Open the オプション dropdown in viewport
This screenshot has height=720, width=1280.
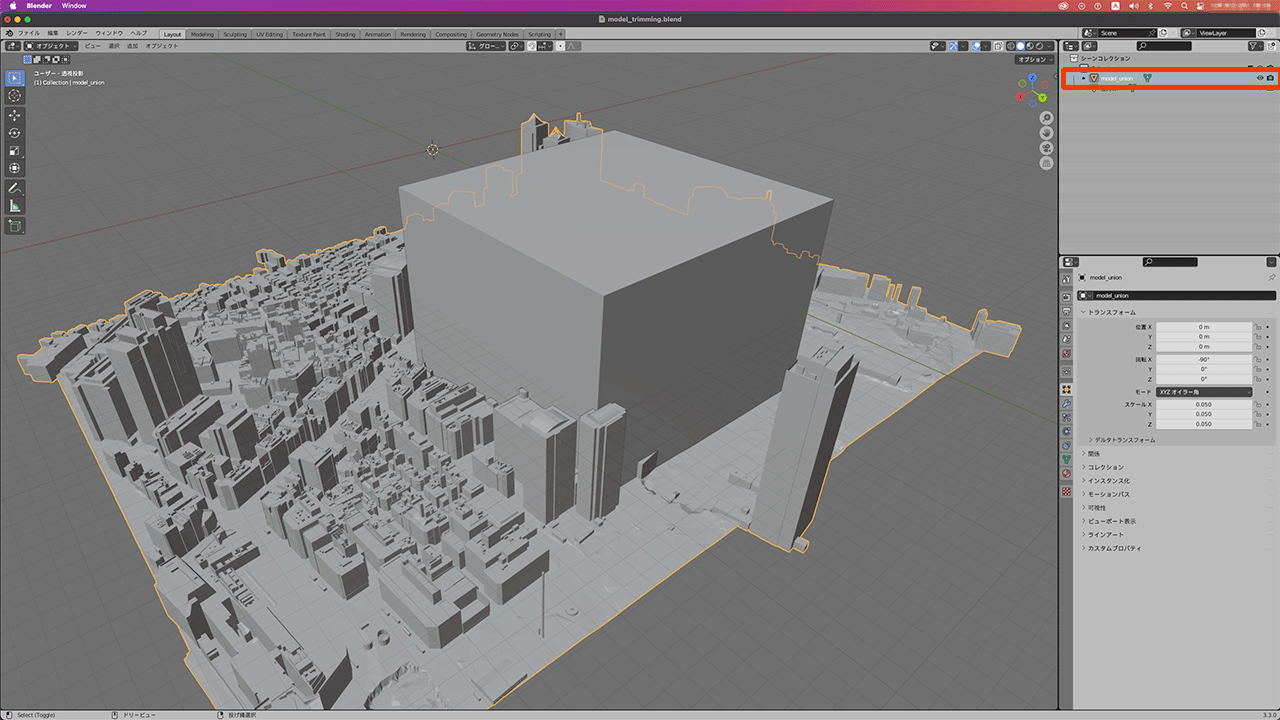click(1034, 60)
